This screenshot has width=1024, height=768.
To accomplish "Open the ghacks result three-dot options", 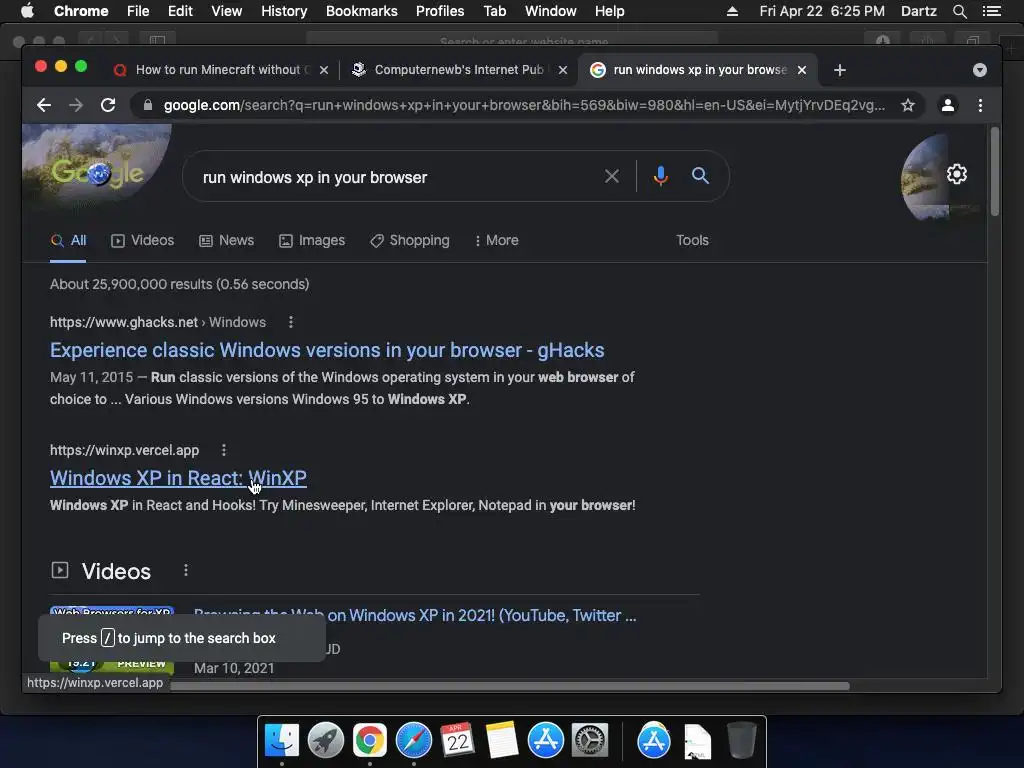I will coord(291,322).
